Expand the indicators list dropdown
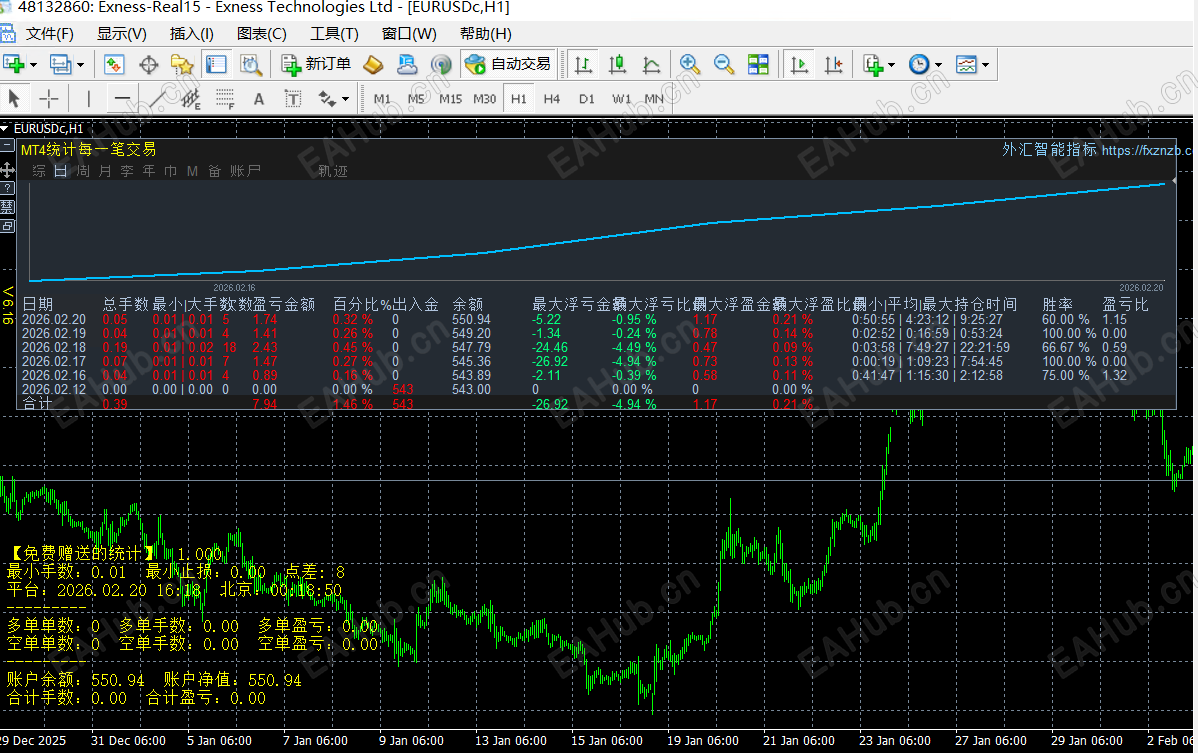 tap(891, 66)
